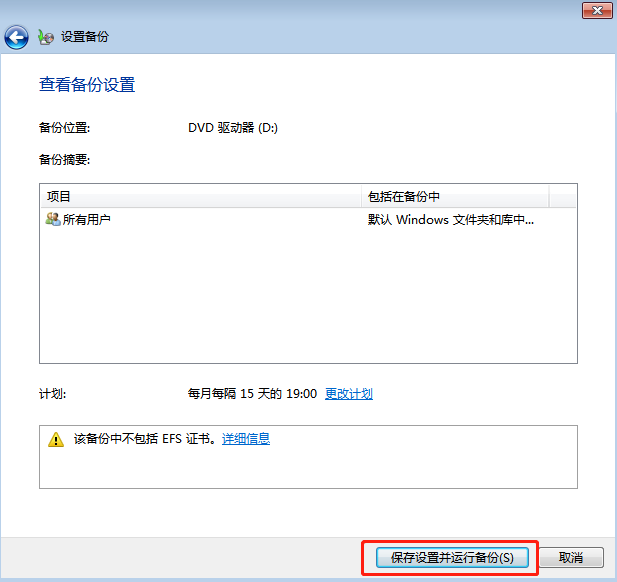Click the 设置备份 window title text

coord(85,37)
